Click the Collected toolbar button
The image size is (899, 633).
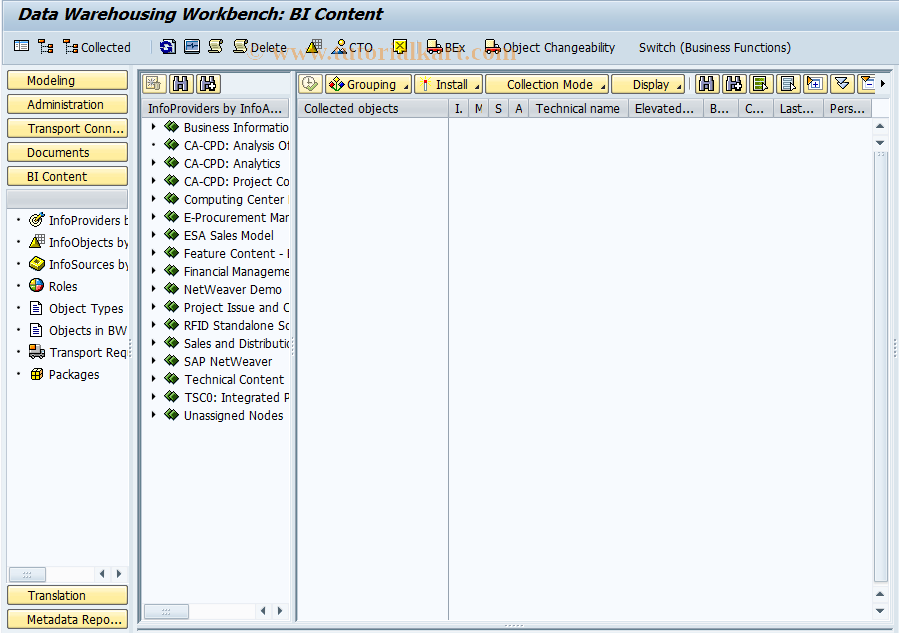click(97, 47)
